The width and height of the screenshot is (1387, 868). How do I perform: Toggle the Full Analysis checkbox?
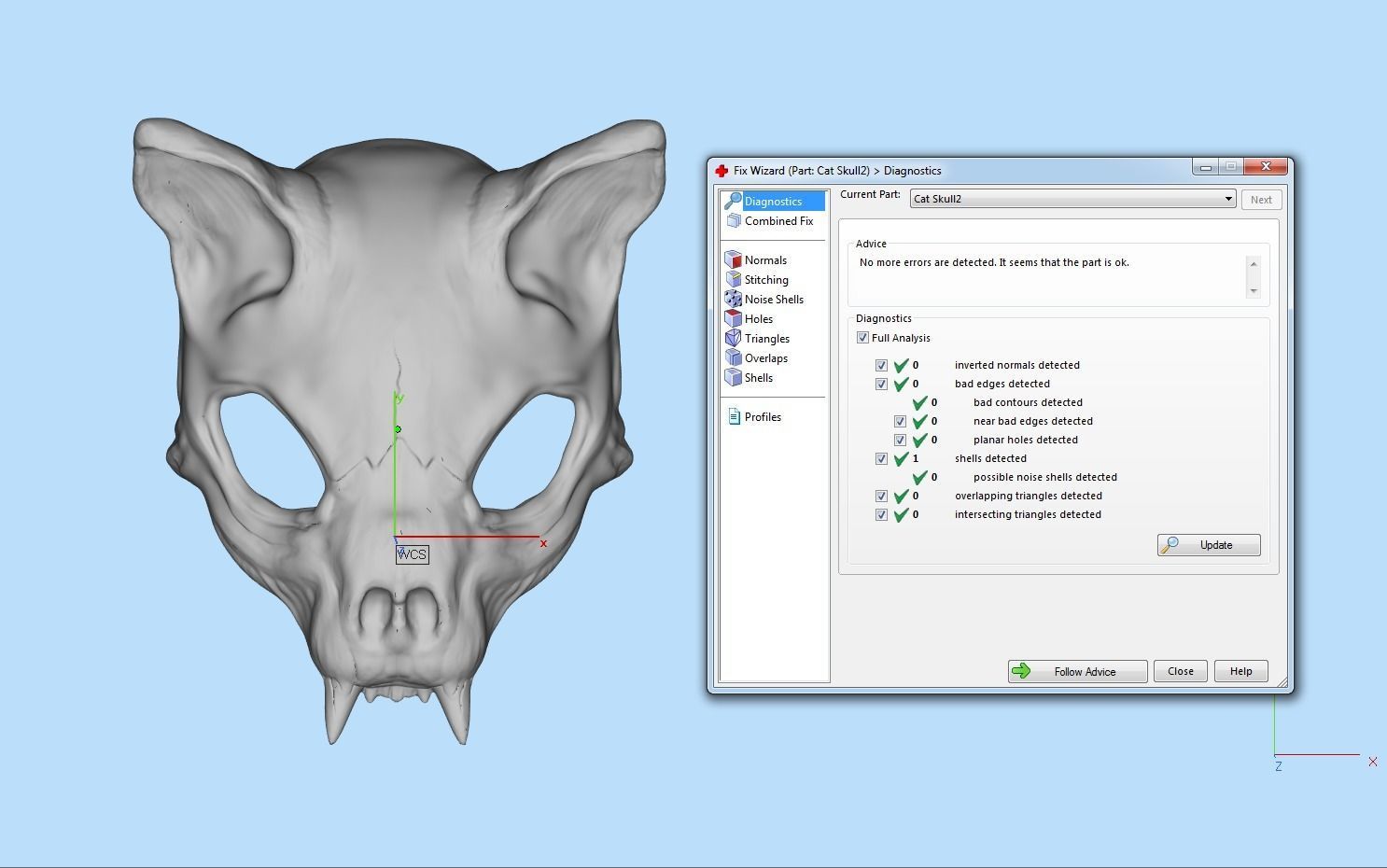point(862,338)
